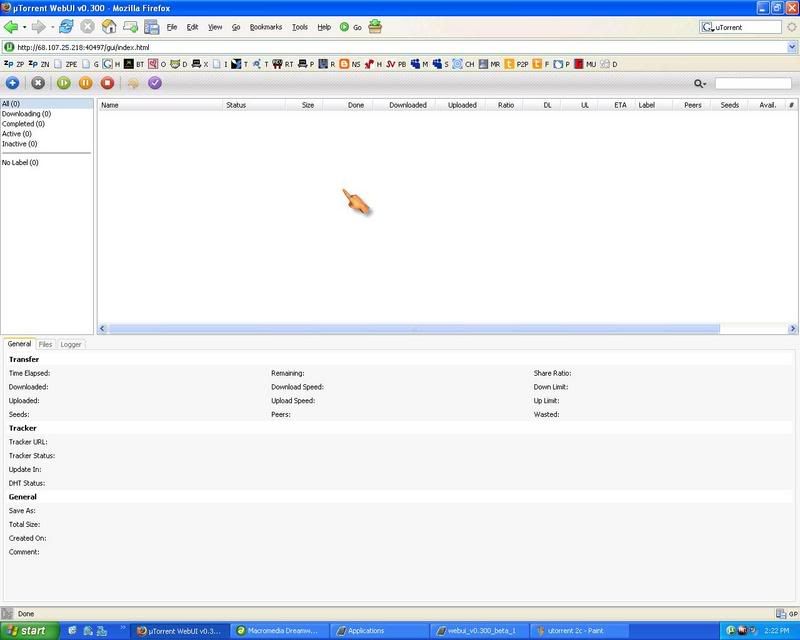The image size is (800, 640).
Task: Open the Forward button history dropdown arrow
Action: click(x=52, y=27)
